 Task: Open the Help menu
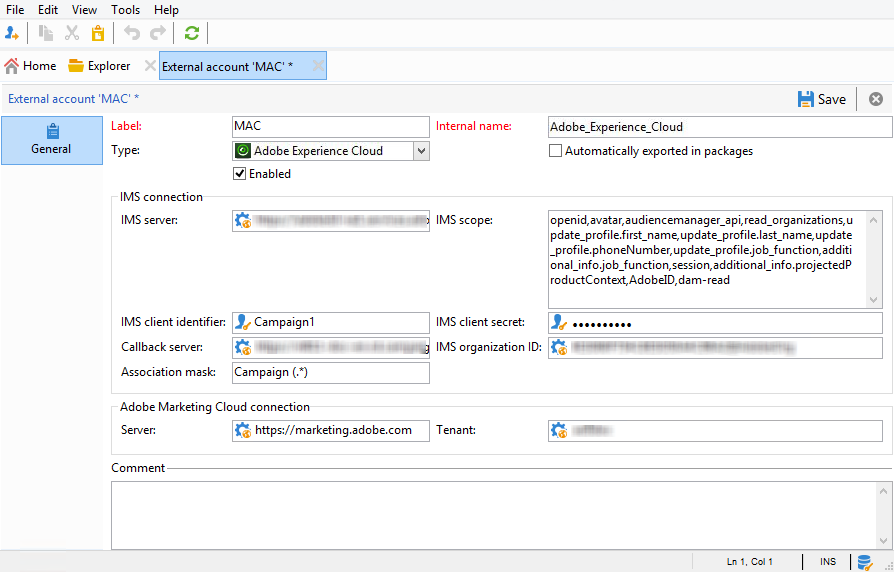click(166, 10)
